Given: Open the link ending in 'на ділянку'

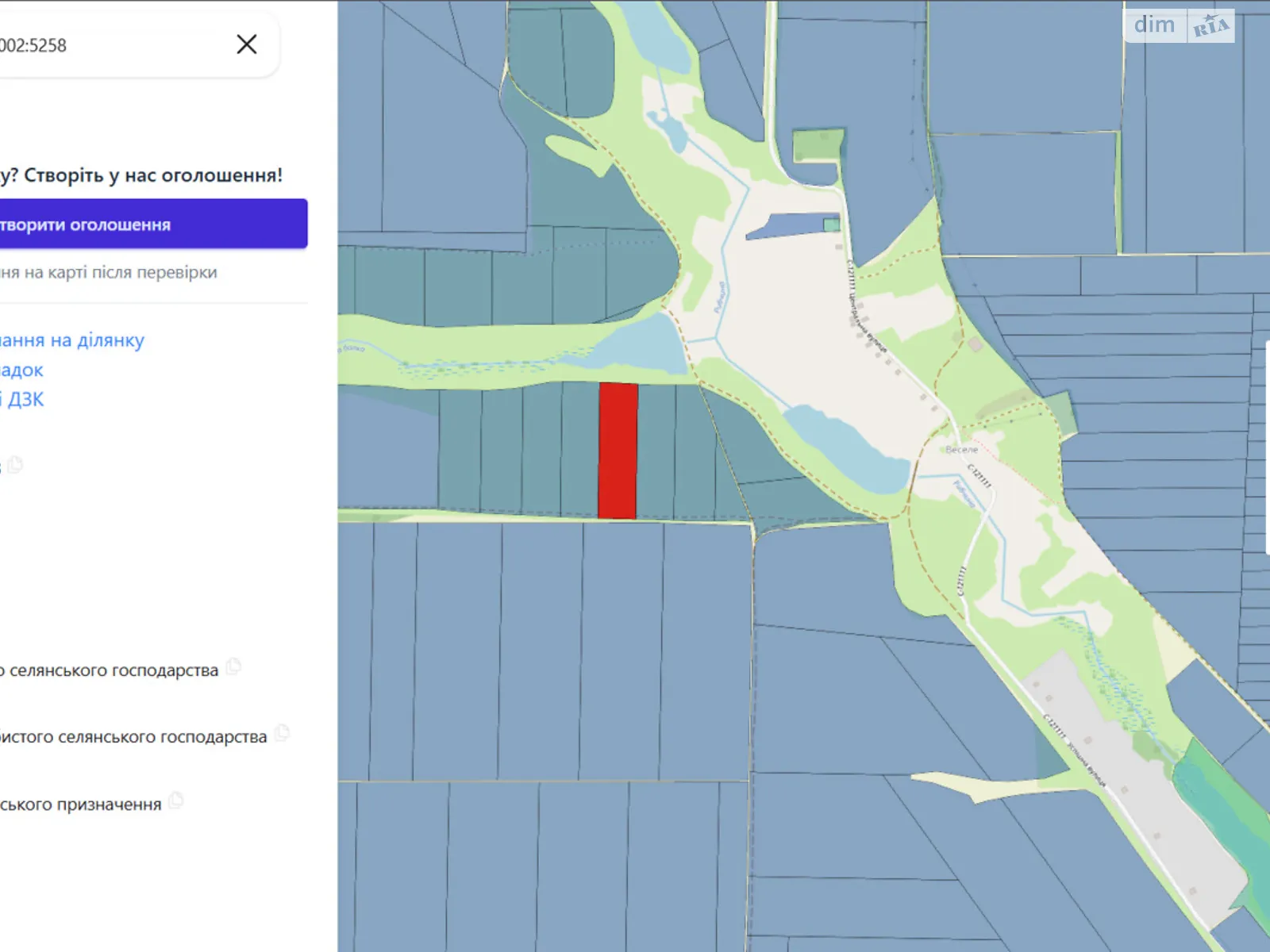Looking at the screenshot, I should pos(71,340).
